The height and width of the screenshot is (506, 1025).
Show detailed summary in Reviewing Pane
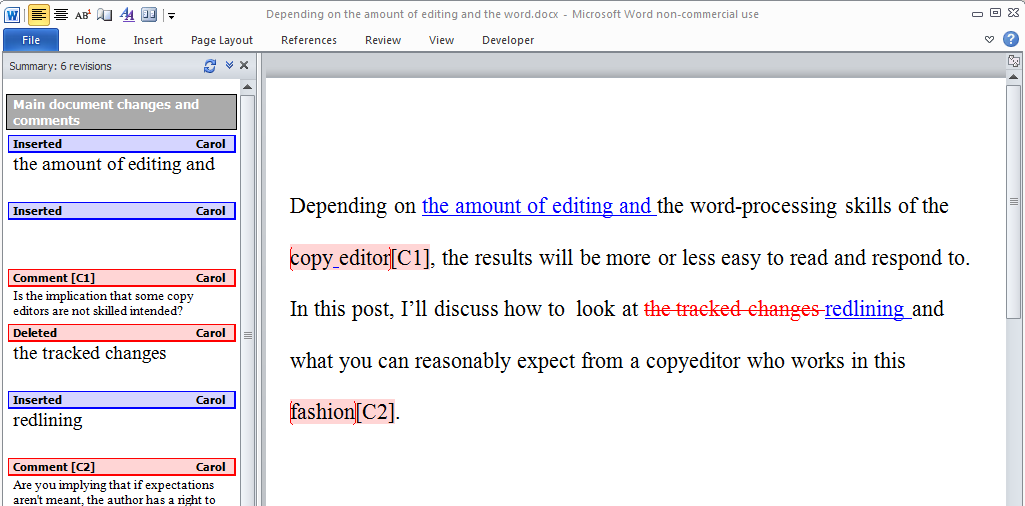click(x=229, y=66)
